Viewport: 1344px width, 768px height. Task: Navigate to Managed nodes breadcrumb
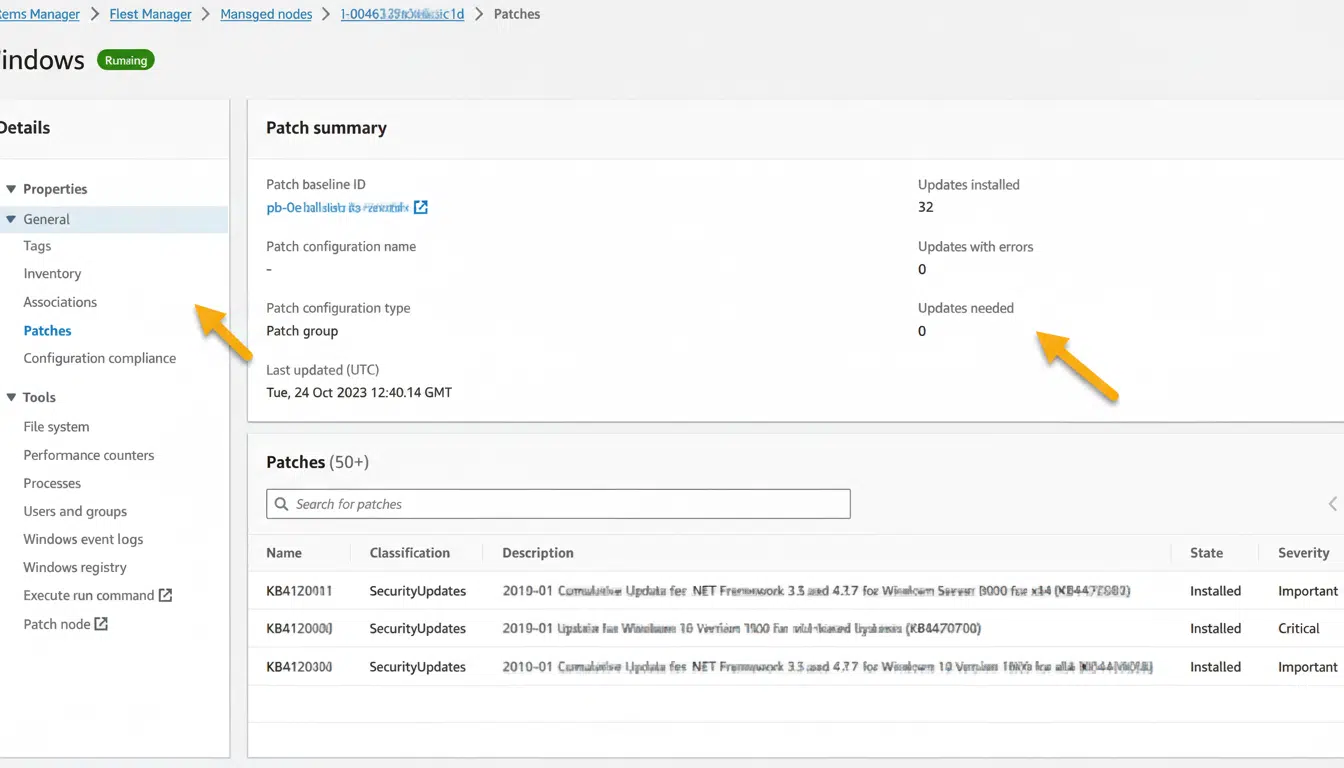point(266,14)
